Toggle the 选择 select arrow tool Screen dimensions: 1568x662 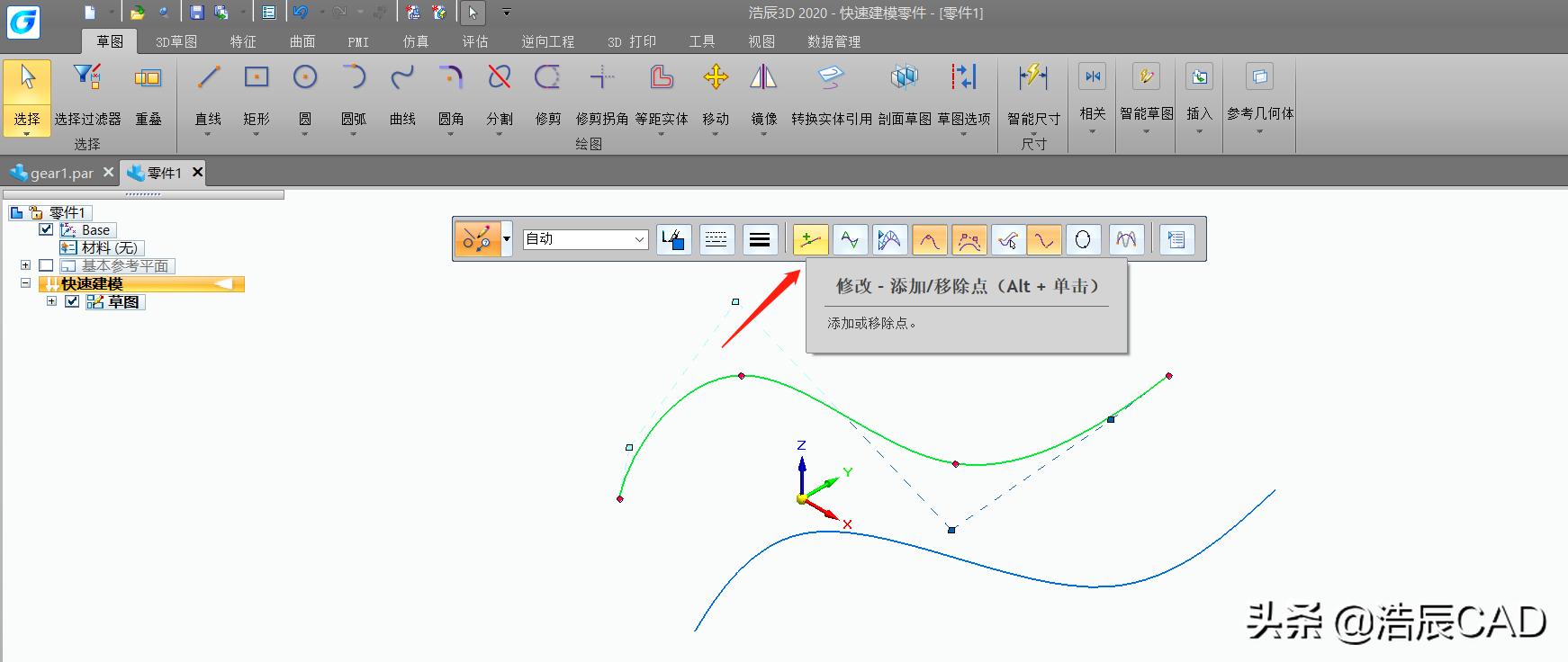[26, 97]
